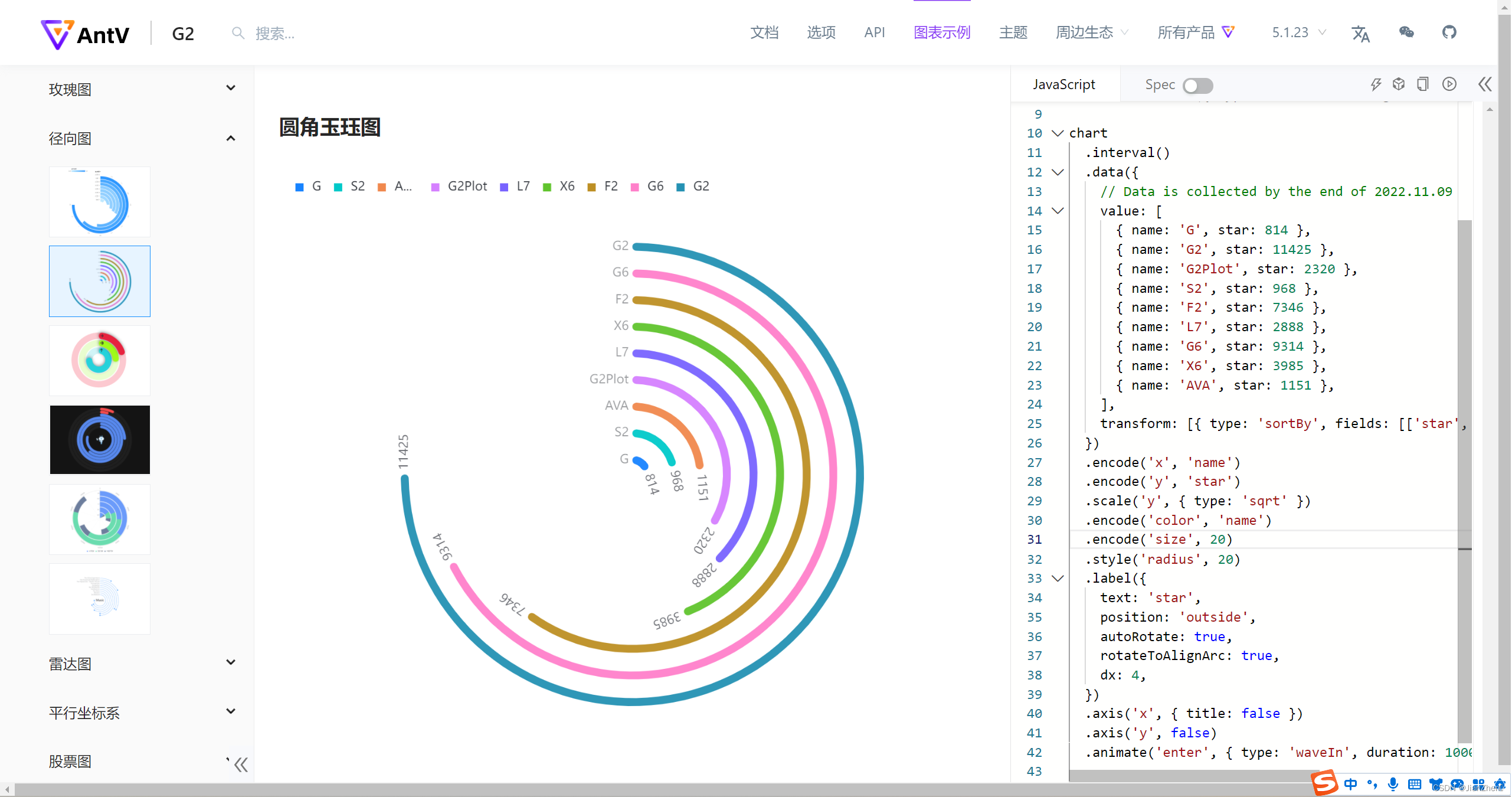This screenshot has width=1512, height=797.
Task: Click the AntV products triangle icon
Action: pos(1228,32)
